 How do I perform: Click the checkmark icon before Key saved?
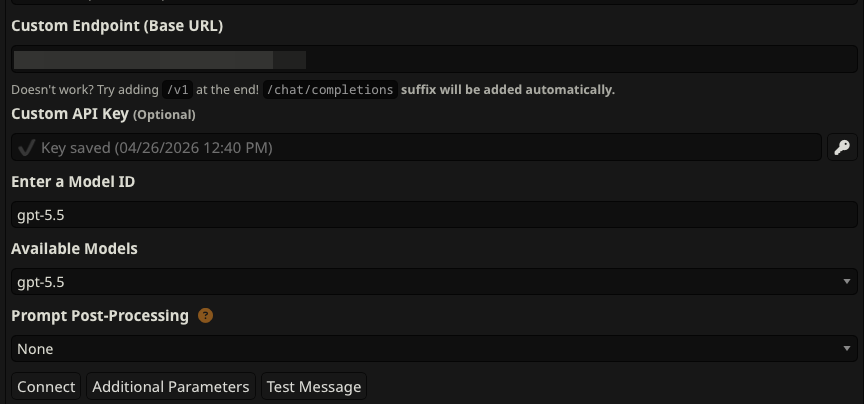coord(26,148)
